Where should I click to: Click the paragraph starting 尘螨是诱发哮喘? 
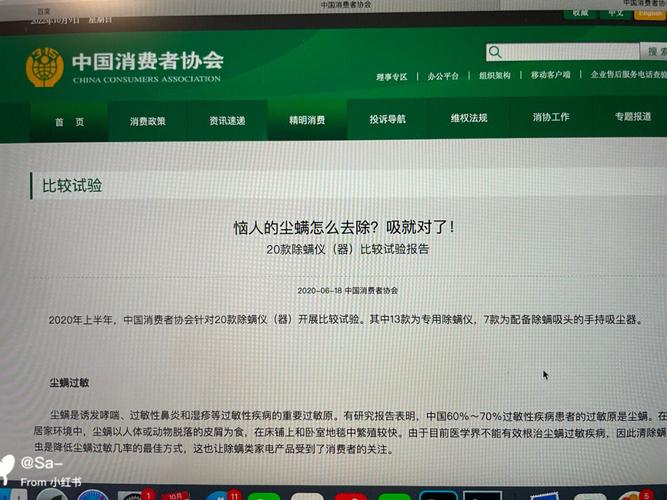tap(350, 432)
